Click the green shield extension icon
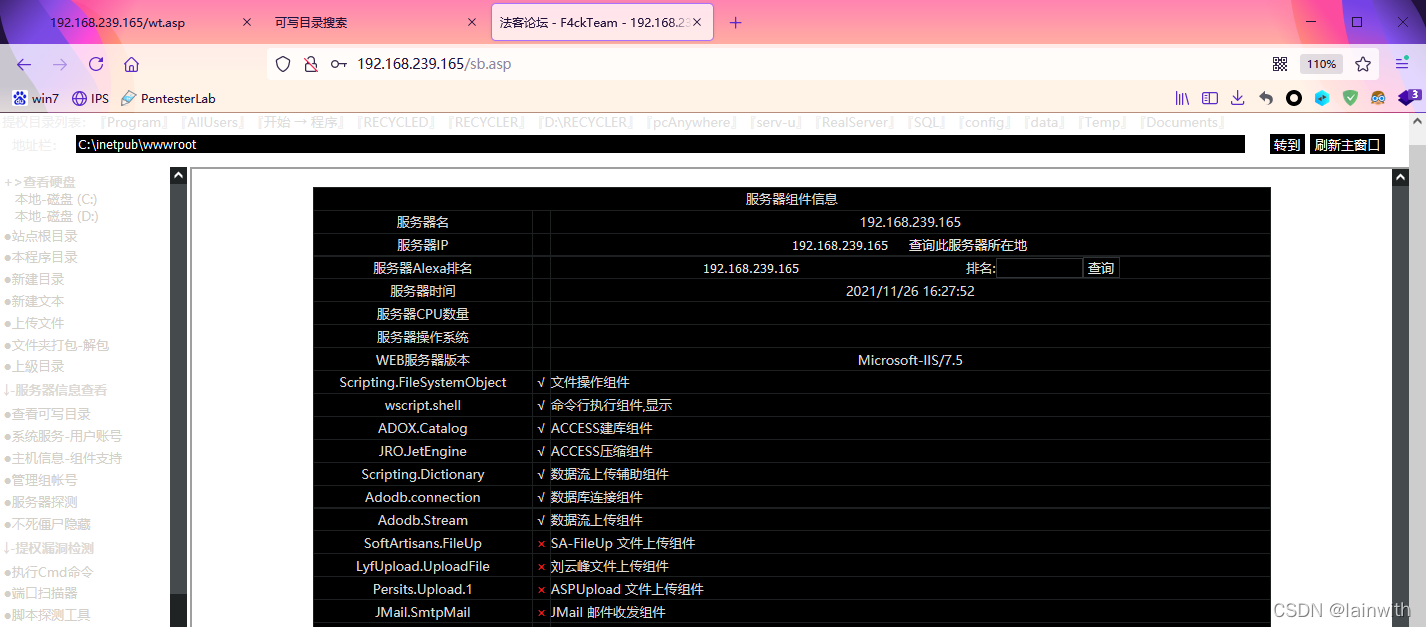 1350,98
